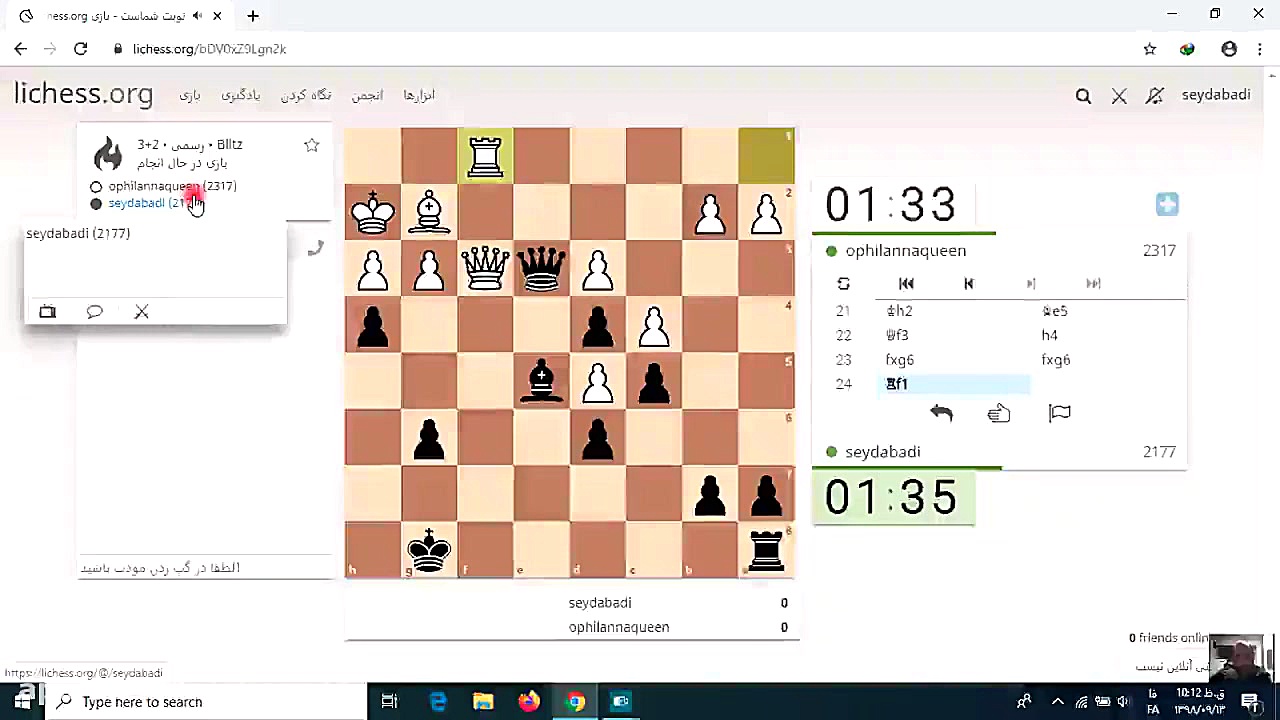Viewport: 1280px width, 720px height.
Task: Open the chat bubble in player popup
Action: (94, 312)
